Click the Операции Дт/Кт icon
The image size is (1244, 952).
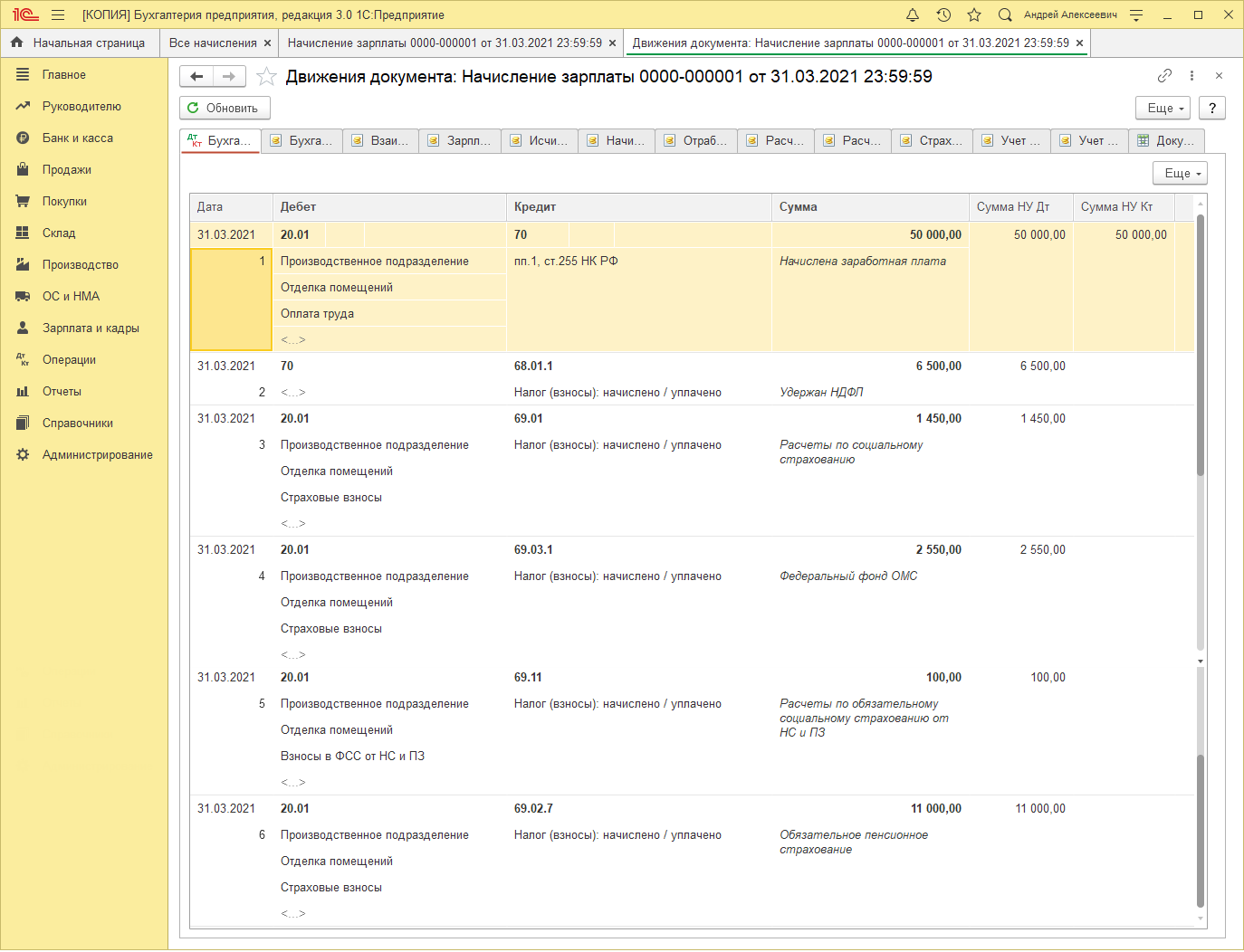click(x=23, y=359)
